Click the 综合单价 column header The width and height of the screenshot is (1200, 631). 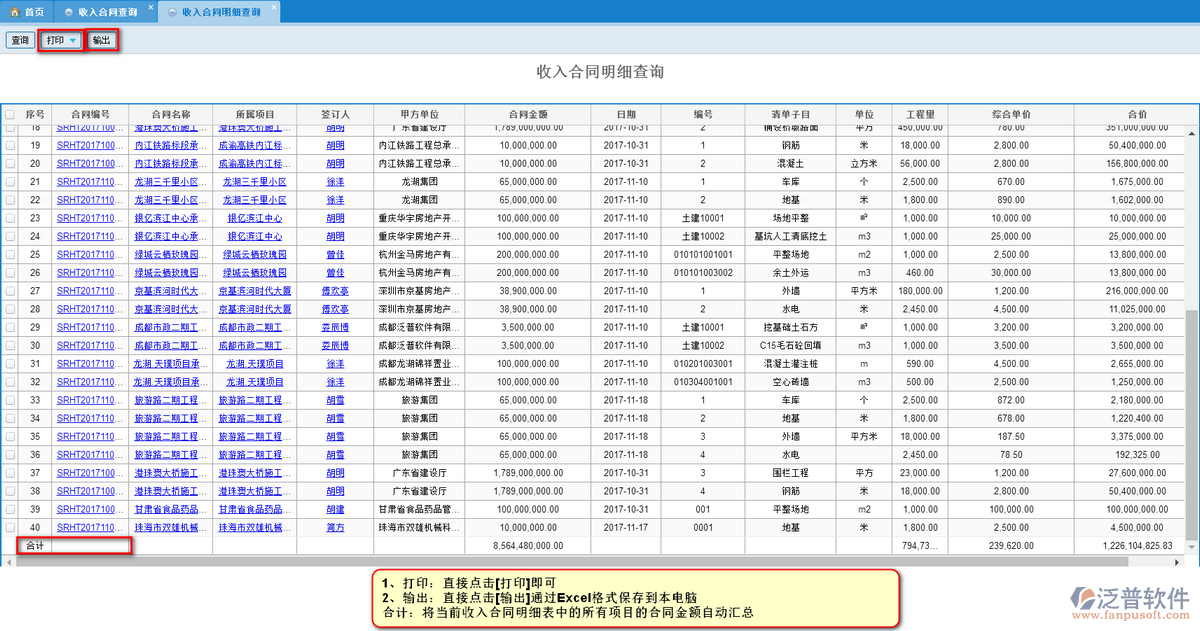click(1011, 115)
